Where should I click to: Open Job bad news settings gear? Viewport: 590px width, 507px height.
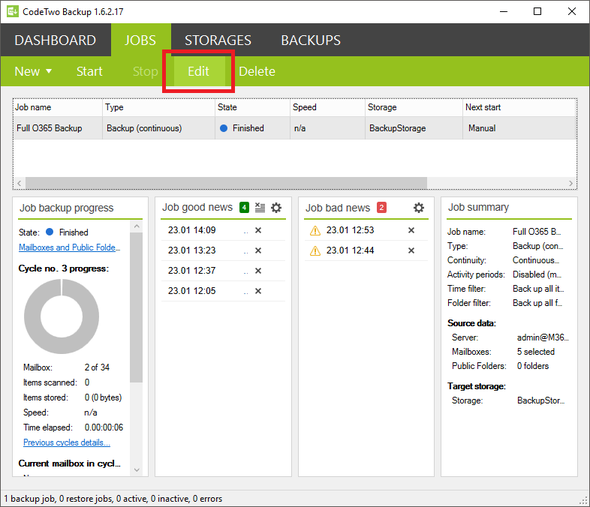[x=418, y=207]
